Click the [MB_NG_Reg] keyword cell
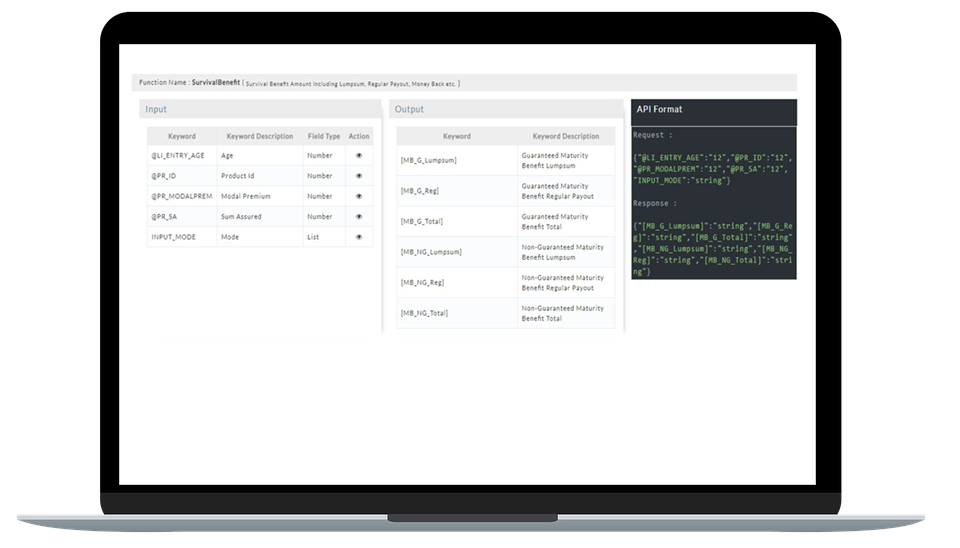This screenshot has width=960, height=548. (x=424, y=283)
